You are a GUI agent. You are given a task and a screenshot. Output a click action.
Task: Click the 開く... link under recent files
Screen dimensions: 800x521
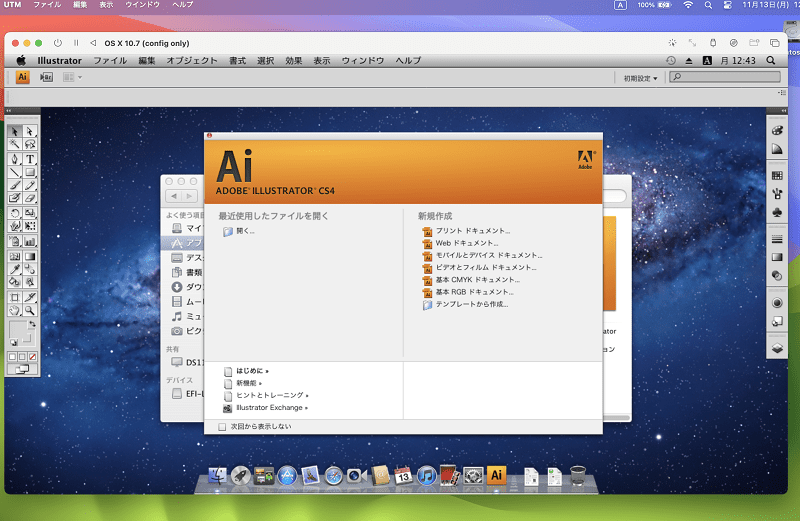(x=245, y=231)
